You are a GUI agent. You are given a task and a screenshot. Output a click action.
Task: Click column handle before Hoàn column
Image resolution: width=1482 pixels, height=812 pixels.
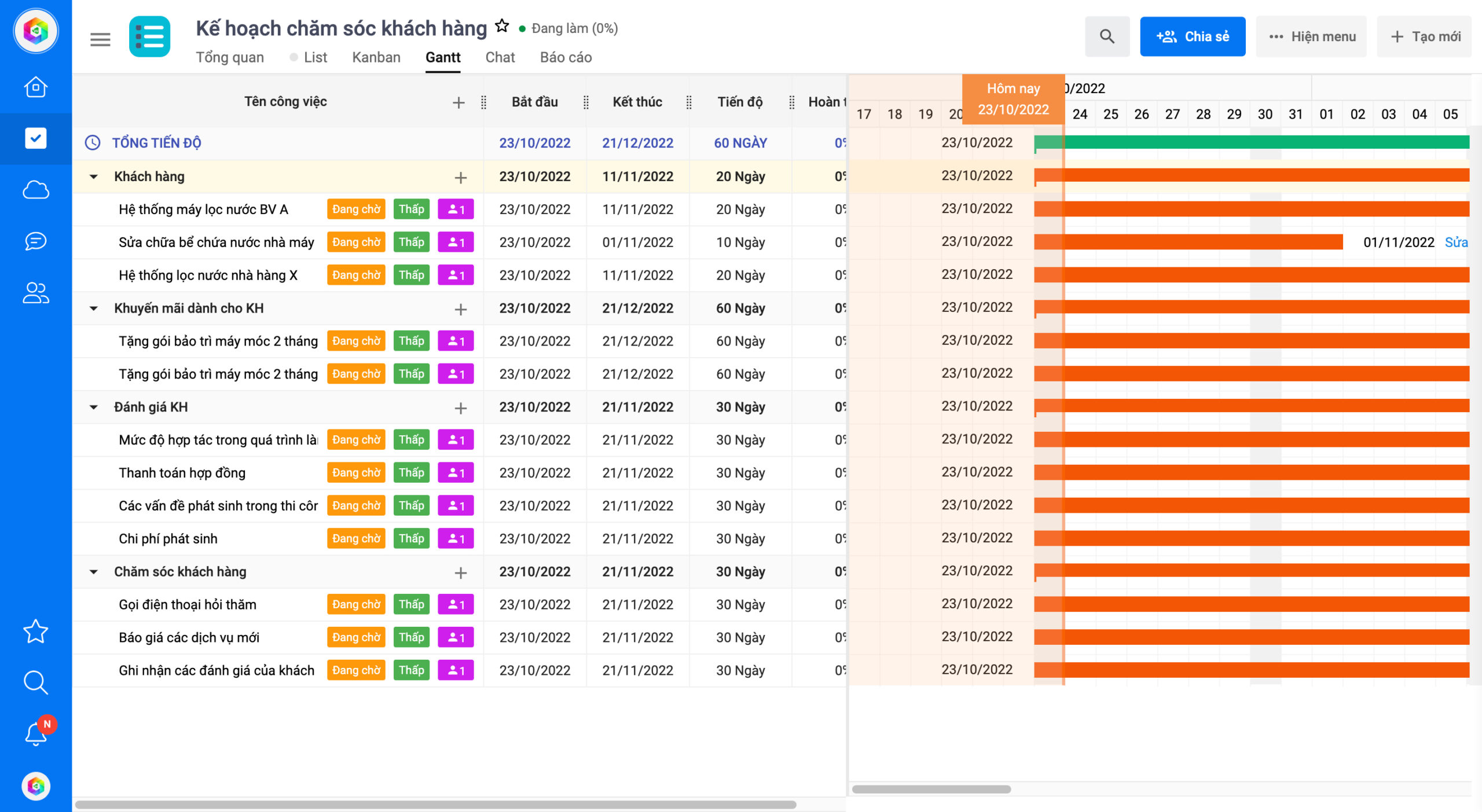tap(791, 102)
